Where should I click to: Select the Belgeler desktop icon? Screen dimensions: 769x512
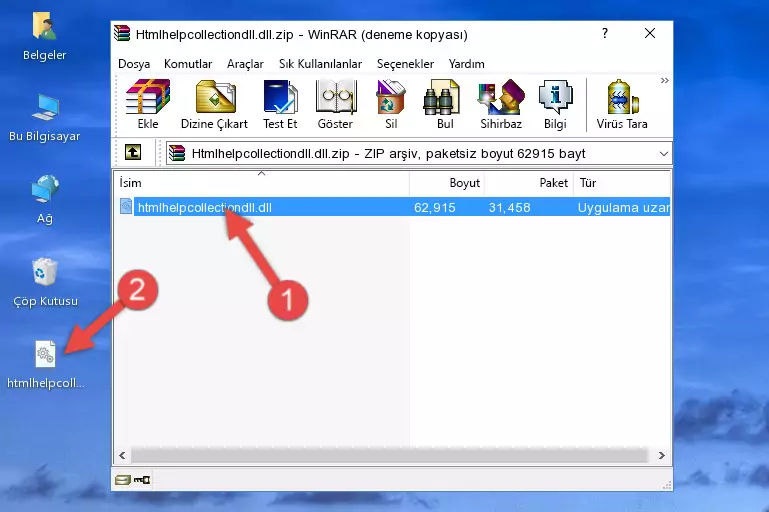point(45,36)
